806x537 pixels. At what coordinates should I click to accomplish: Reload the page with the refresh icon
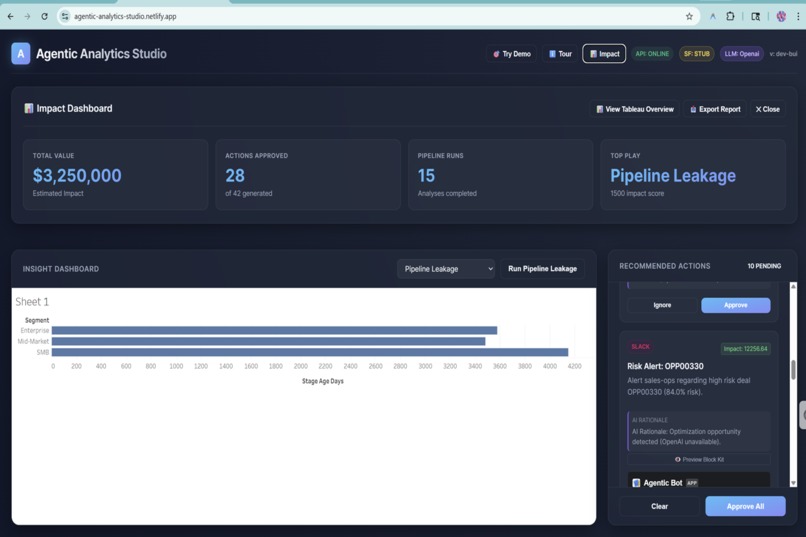pos(45,16)
